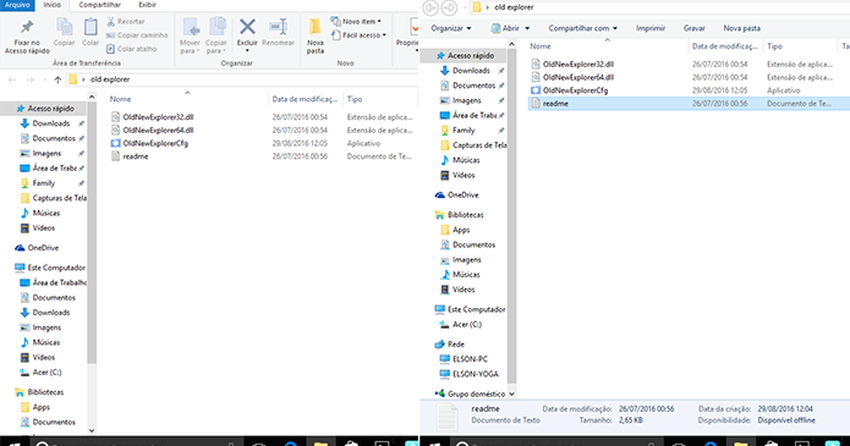Click the left window address bar path
Image resolution: width=850 pixels, height=446 pixels.
110,80
